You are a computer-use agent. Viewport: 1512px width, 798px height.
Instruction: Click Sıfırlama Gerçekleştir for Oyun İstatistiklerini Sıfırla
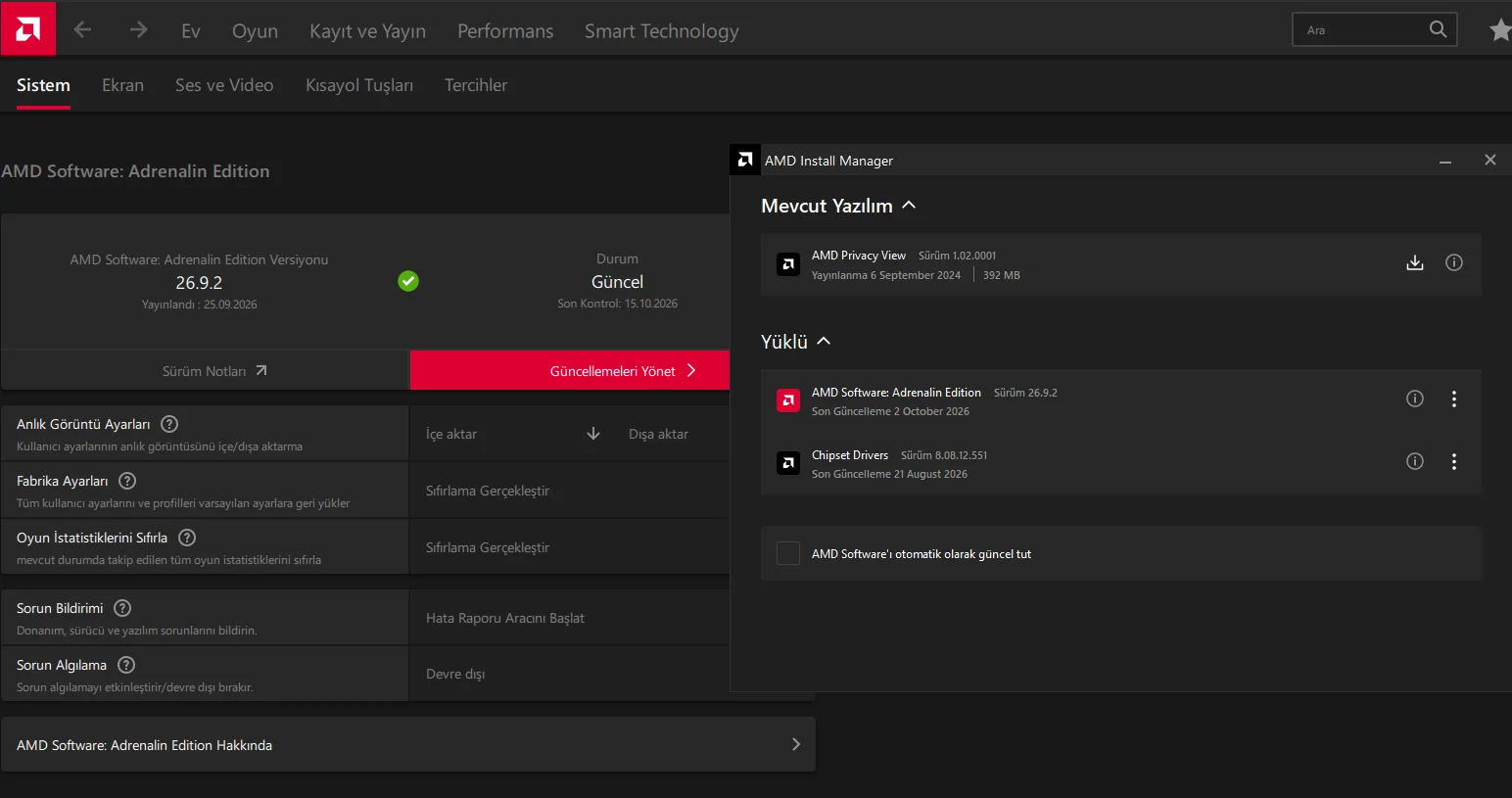[488, 547]
